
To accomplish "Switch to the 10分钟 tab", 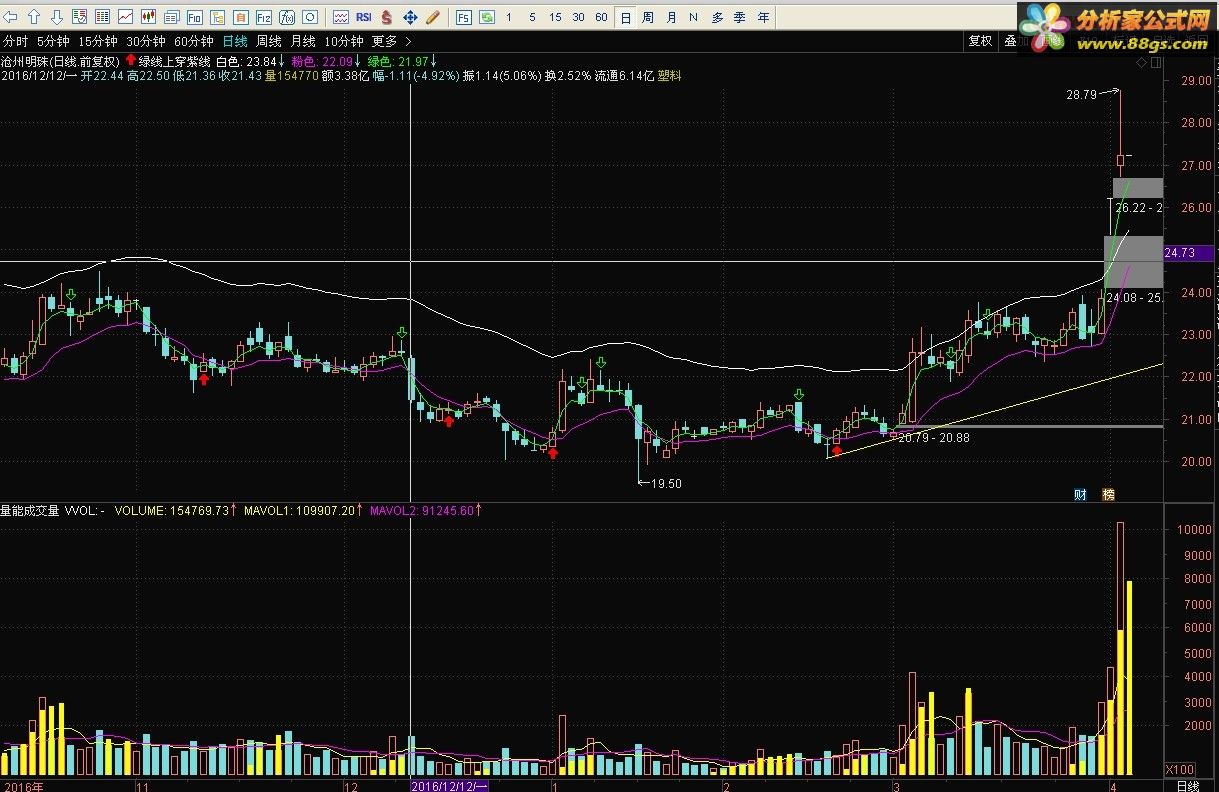I will pyautogui.click(x=344, y=41).
